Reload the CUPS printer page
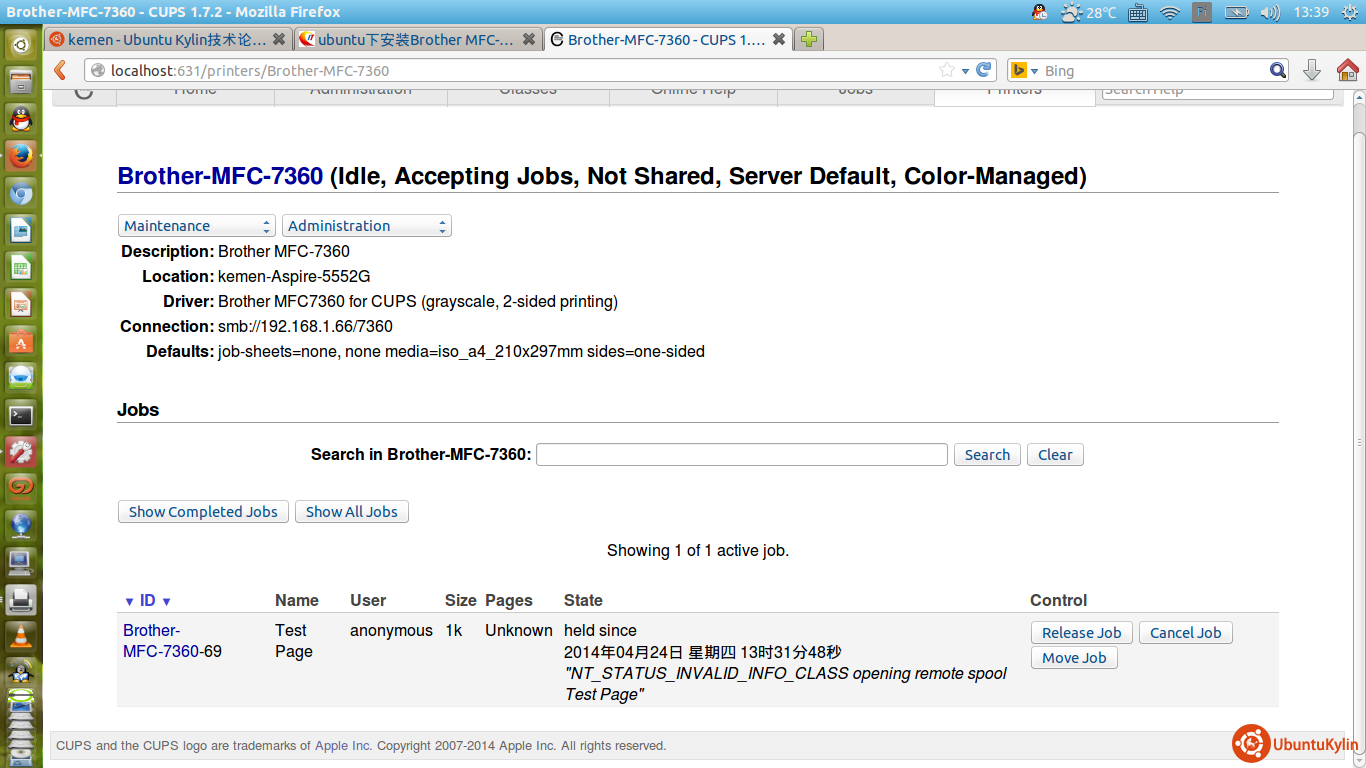This screenshot has height=768, width=1366. [x=984, y=70]
